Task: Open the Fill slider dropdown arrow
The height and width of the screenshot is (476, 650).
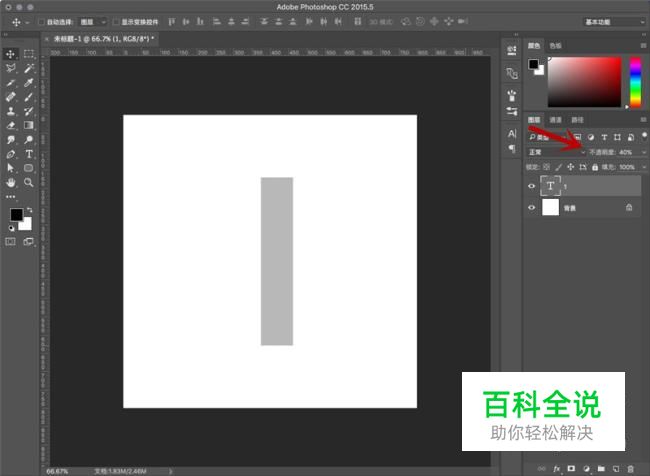Action: (644, 167)
